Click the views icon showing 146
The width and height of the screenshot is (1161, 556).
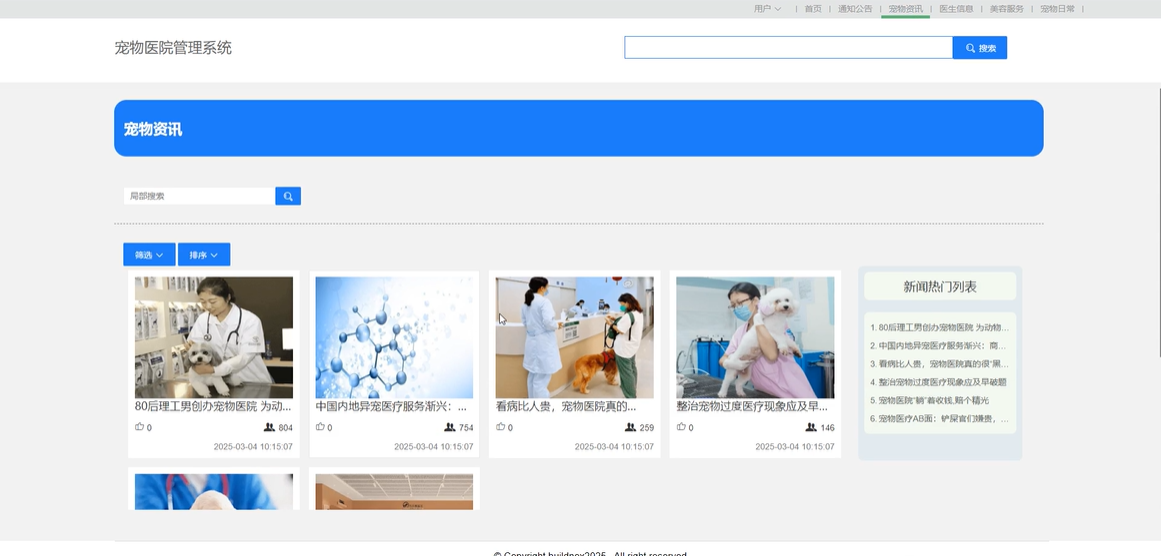(x=811, y=427)
